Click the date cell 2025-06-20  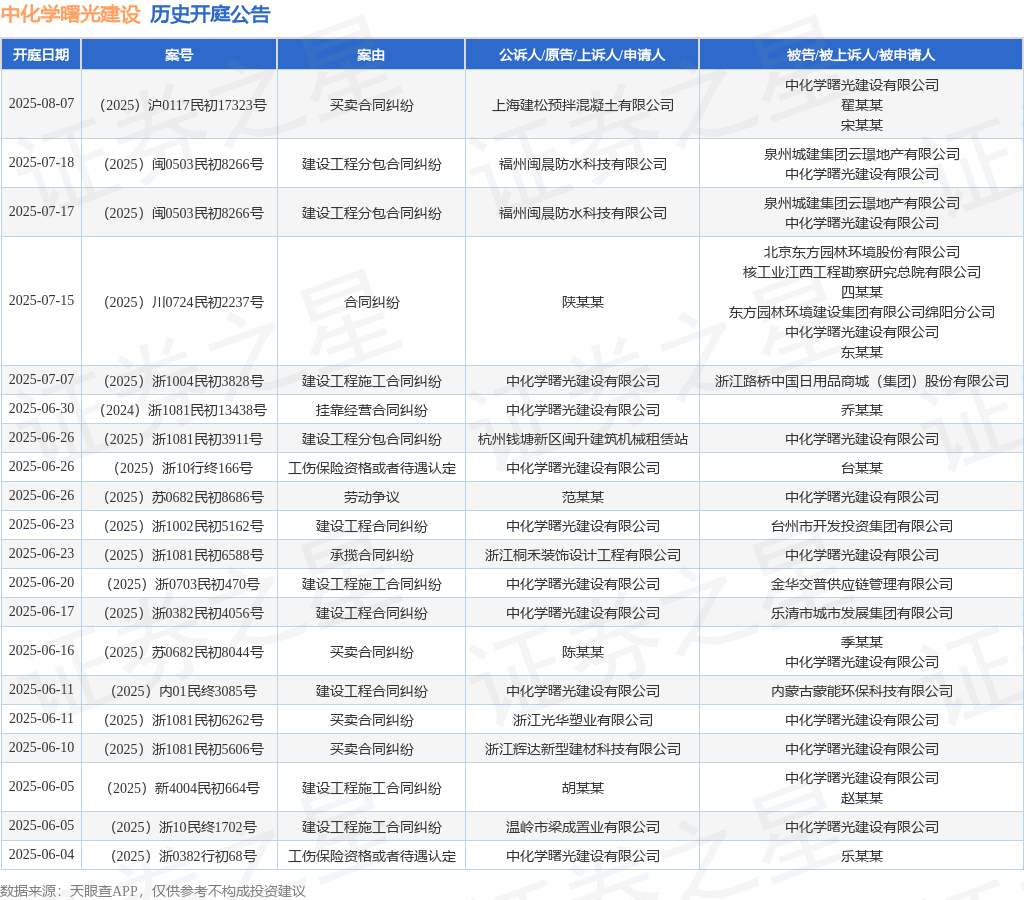pyautogui.click(x=41, y=582)
